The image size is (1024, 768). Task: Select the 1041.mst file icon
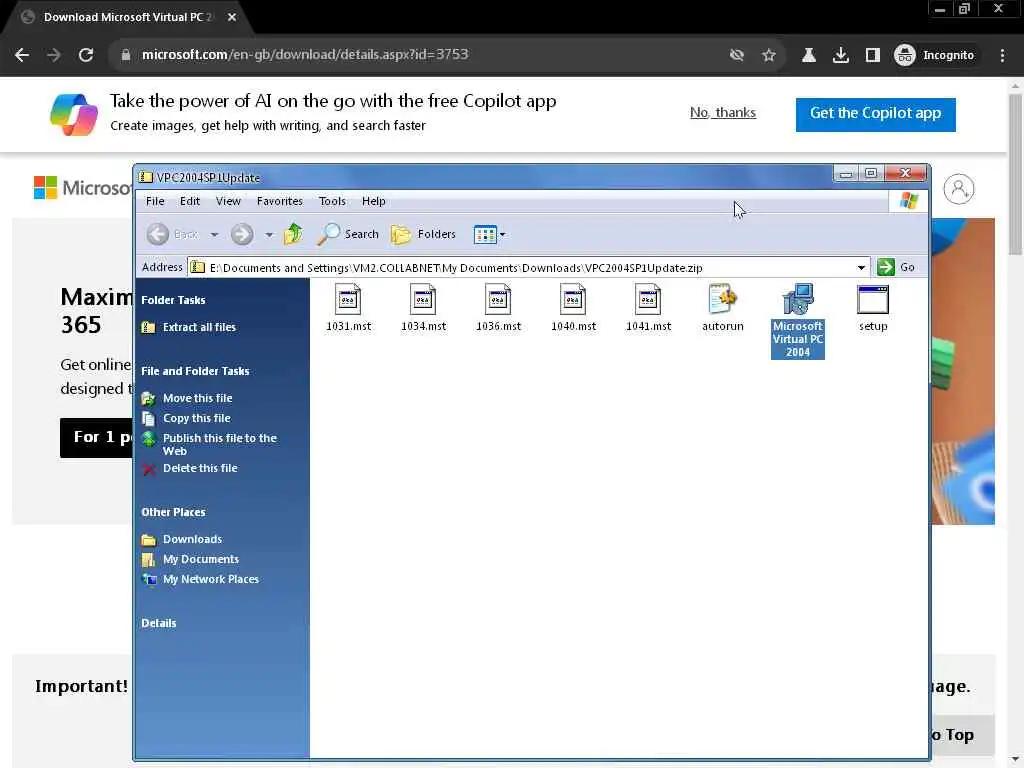click(648, 300)
